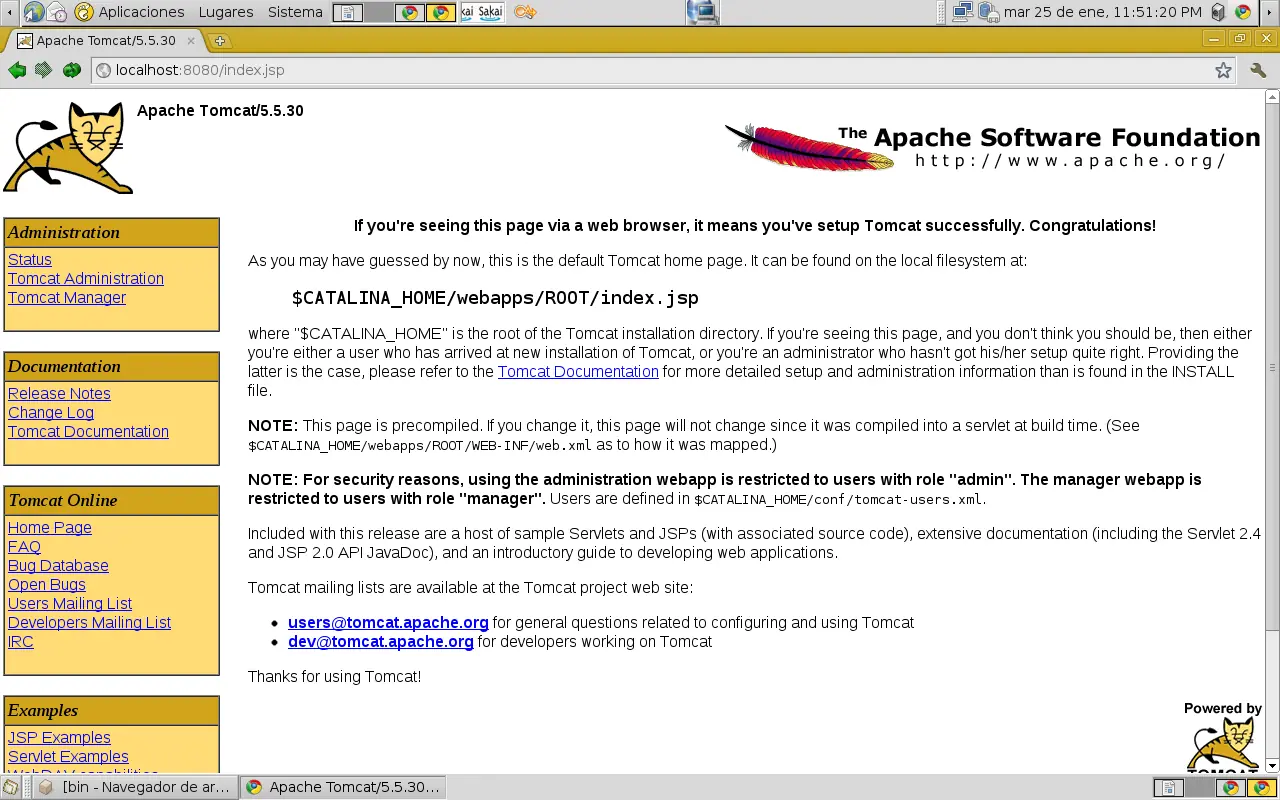The height and width of the screenshot is (800, 1280).
Task: Open Tomcat Documentation link in the paragraph text
Action: [x=578, y=371]
